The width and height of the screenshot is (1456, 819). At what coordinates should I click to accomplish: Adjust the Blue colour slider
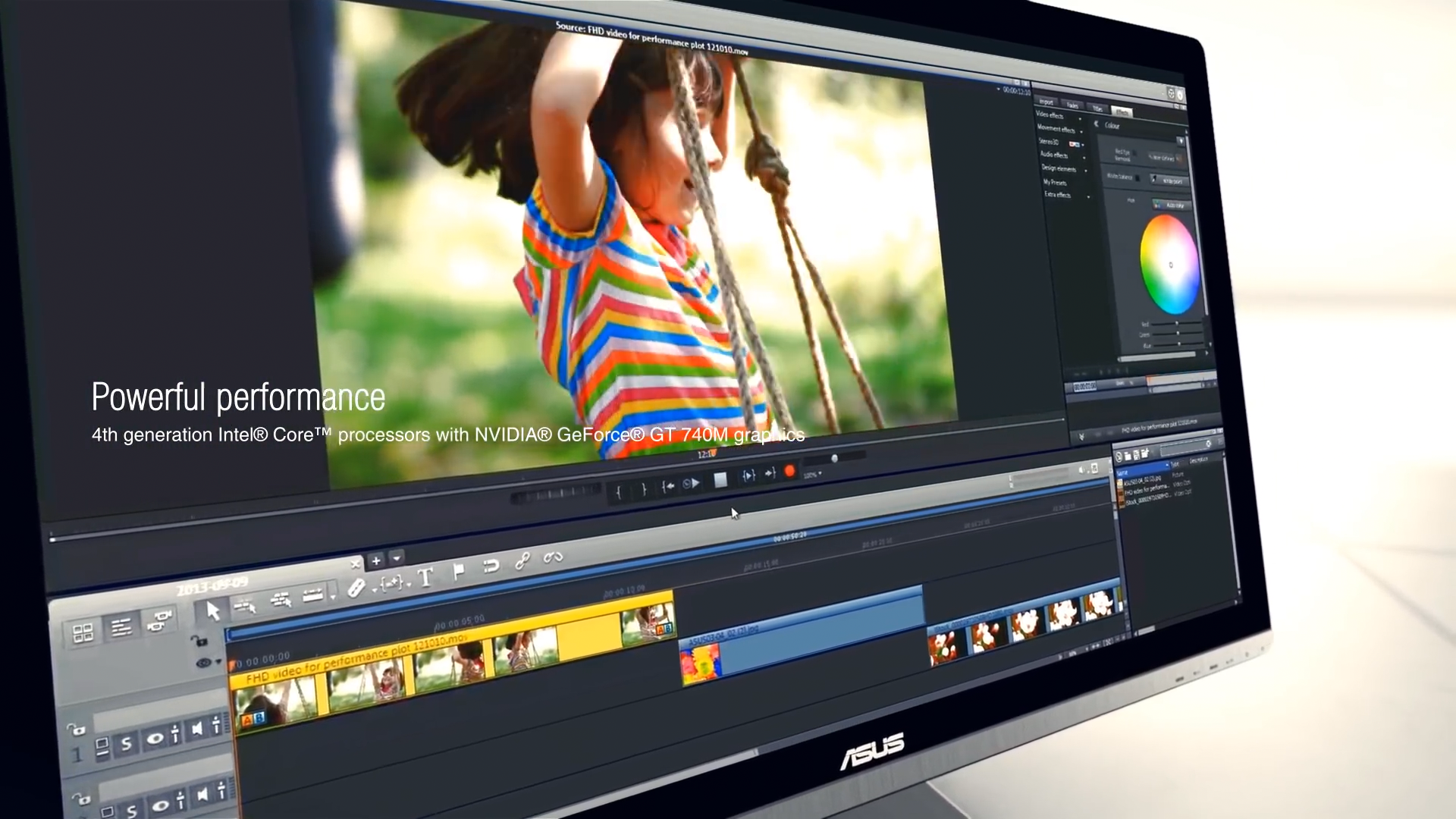pyautogui.click(x=1178, y=344)
